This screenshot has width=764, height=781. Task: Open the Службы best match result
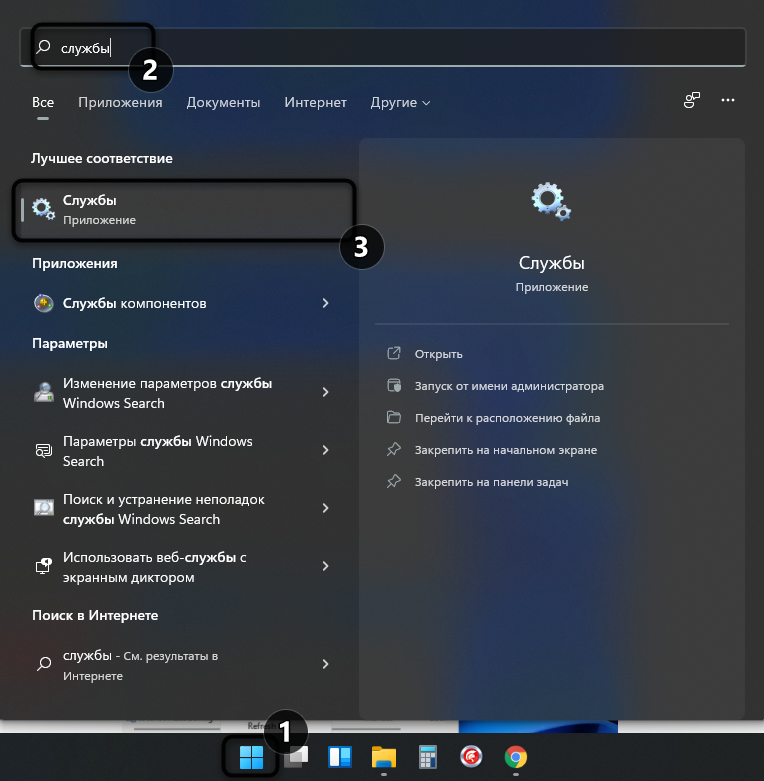click(184, 210)
